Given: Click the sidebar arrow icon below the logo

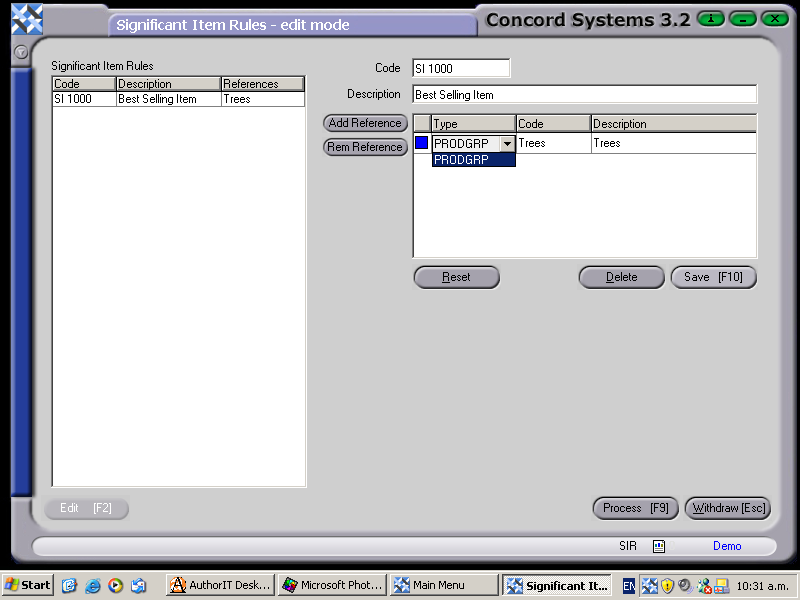Looking at the screenshot, I should coord(21,52).
